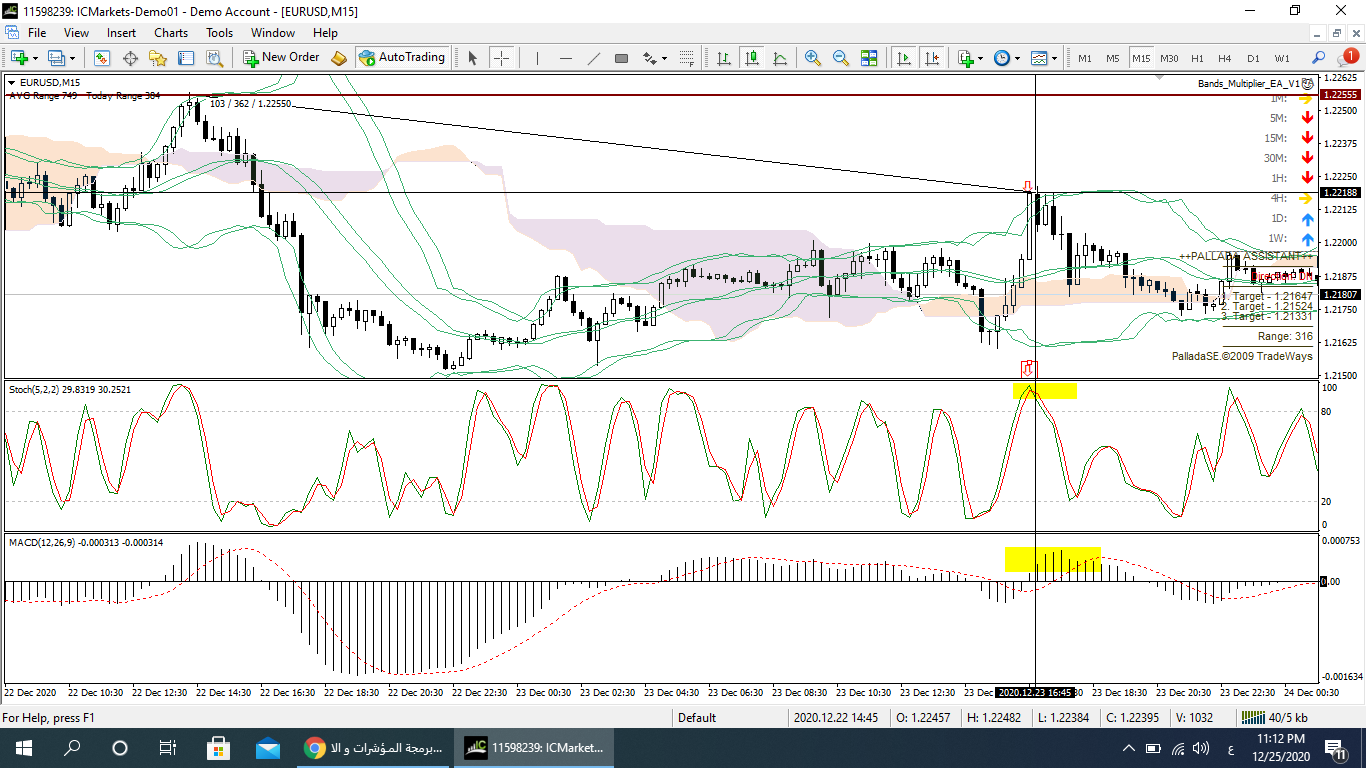Open the Market Watch panel icon
This screenshot has height=768, width=1366.
(x=102, y=58)
